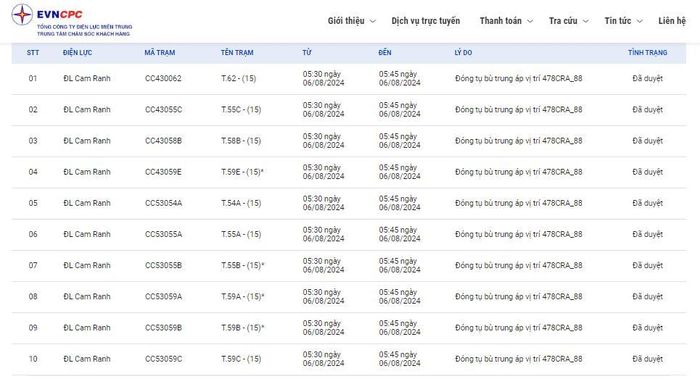The height and width of the screenshot is (379, 700).
Task: Click the EVNCPC star logo icon
Action: click(22, 15)
